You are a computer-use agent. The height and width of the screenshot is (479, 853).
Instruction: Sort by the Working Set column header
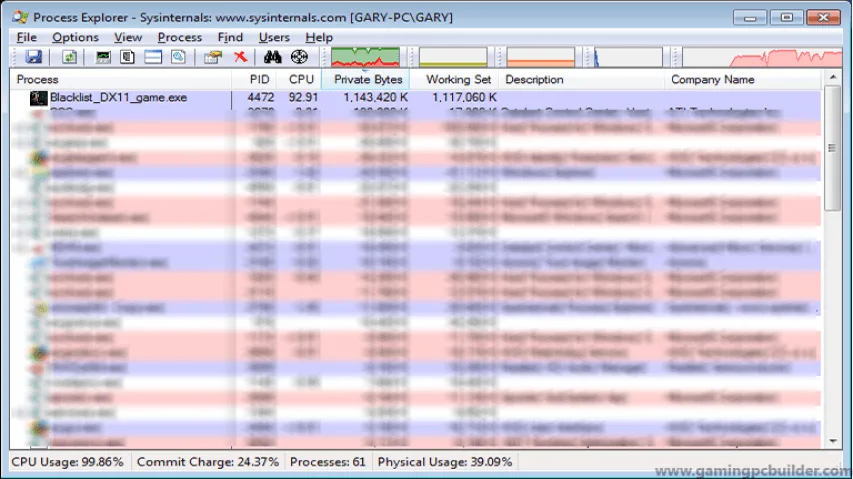pos(454,79)
